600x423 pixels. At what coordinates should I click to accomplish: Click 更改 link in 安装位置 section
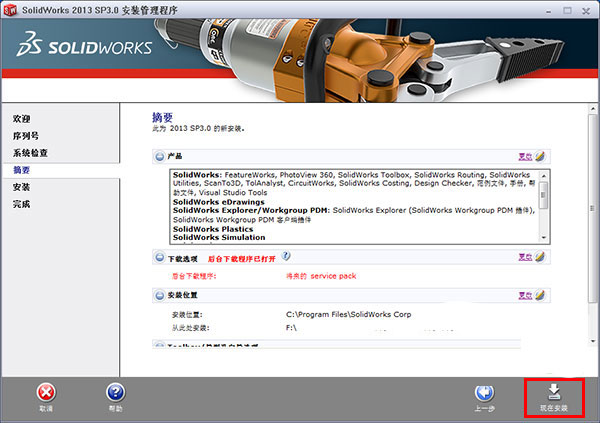click(x=525, y=296)
